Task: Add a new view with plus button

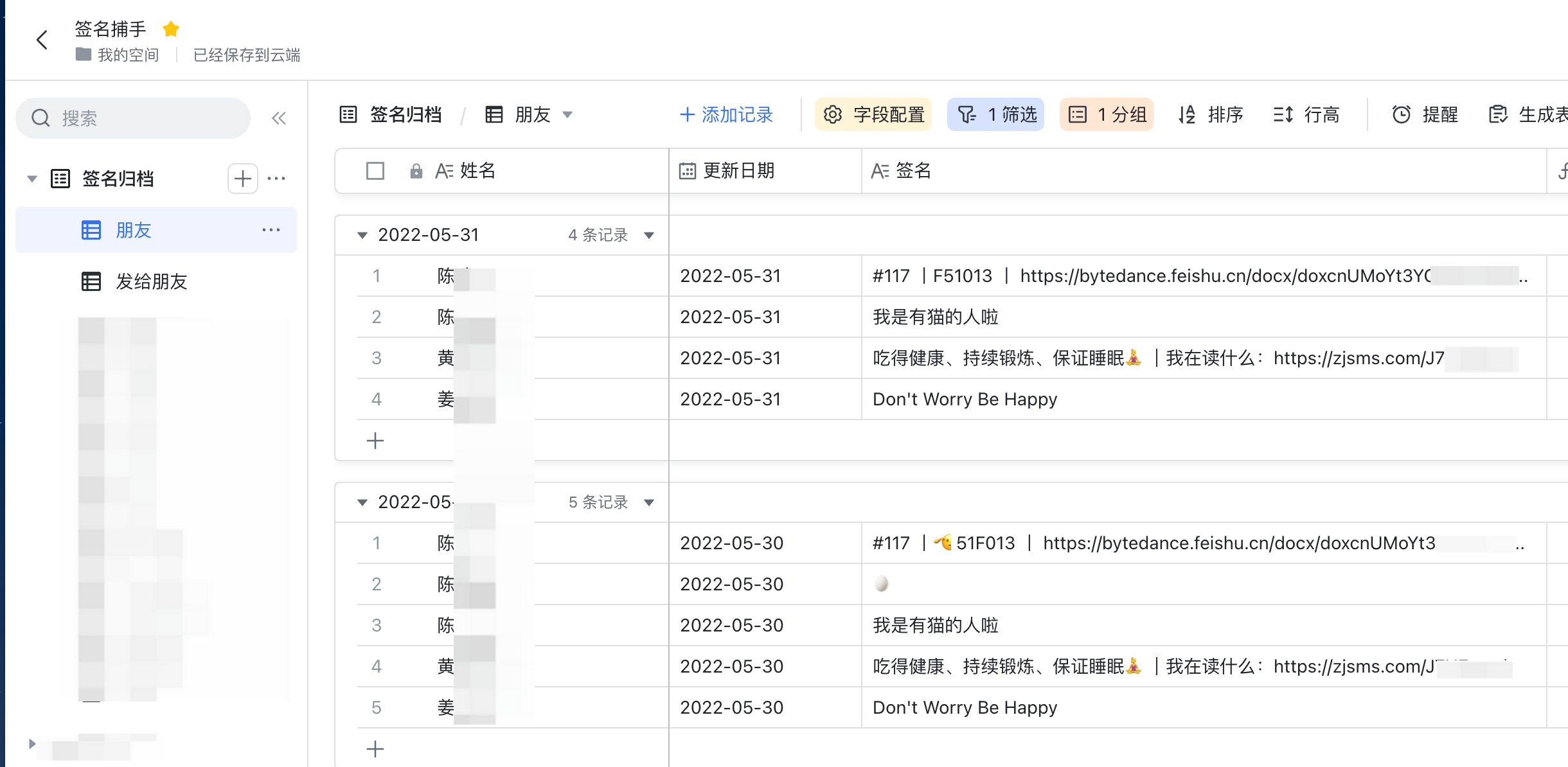Action: [x=242, y=179]
